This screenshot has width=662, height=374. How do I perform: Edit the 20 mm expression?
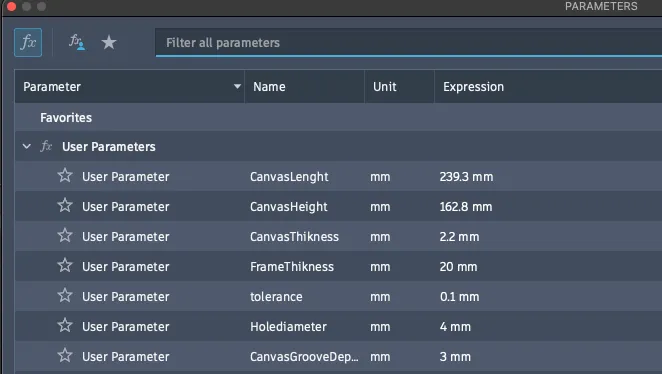click(x=459, y=266)
